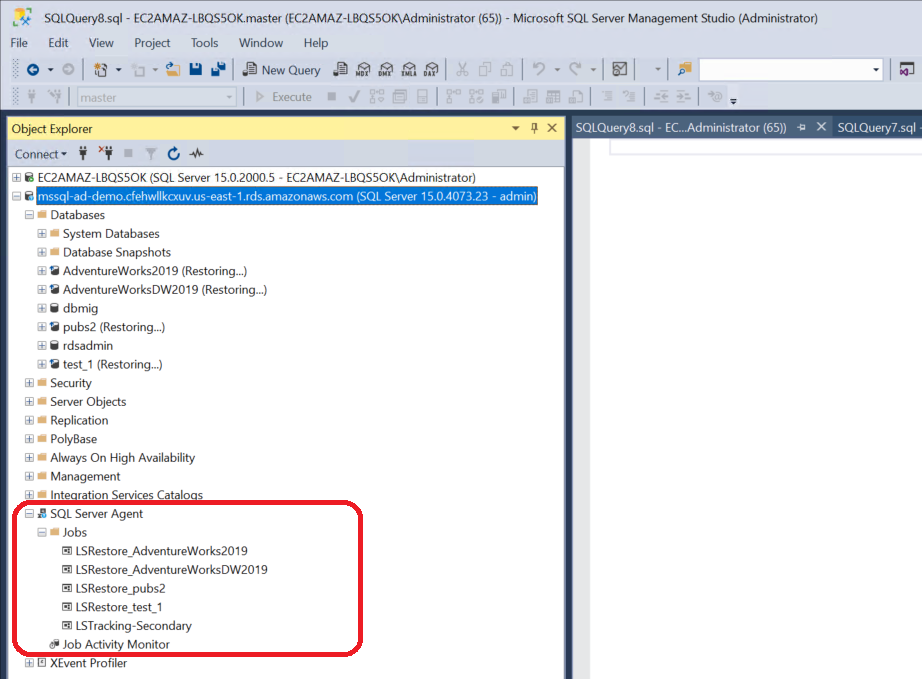Click the XMLA query icon
This screenshot has height=679, width=922.
(x=409, y=70)
